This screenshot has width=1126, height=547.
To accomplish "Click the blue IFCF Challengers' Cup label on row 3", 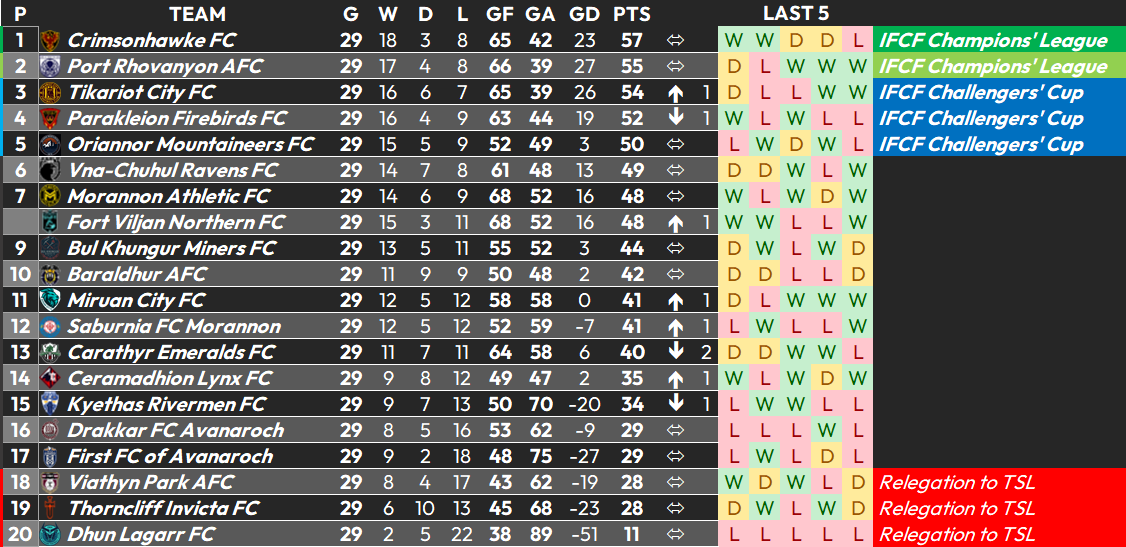I will pyautogui.click(x=981, y=93).
